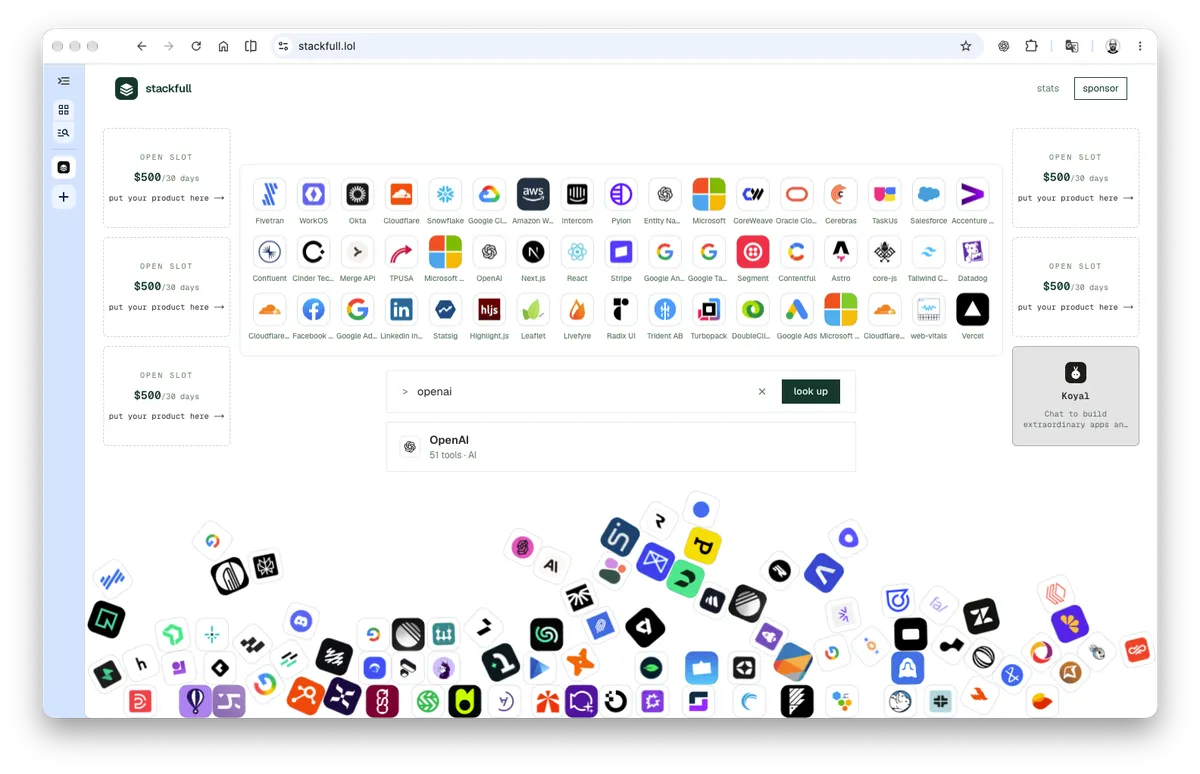Choose the web-vitals icon
This screenshot has height=774, width=1200.
(929, 310)
